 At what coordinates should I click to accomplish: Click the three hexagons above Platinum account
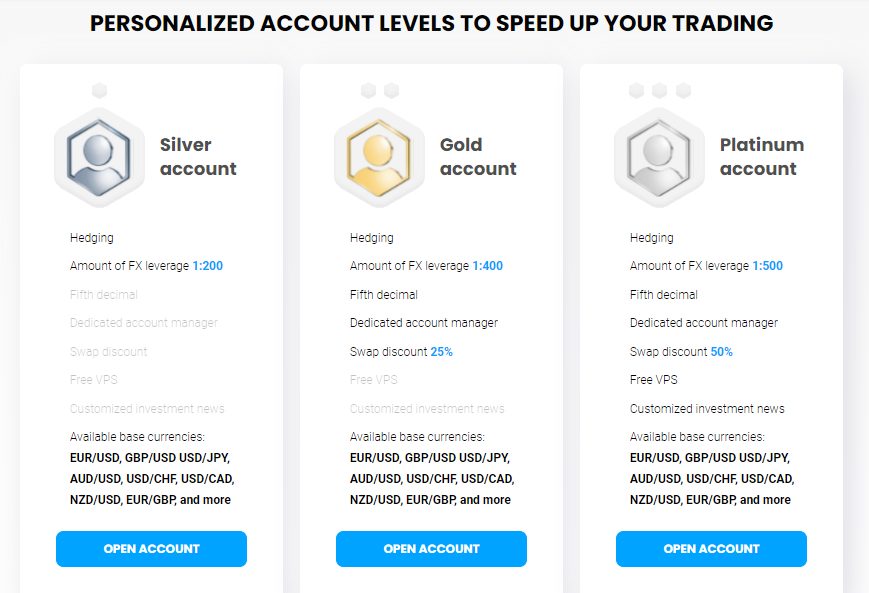coord(660,91)
